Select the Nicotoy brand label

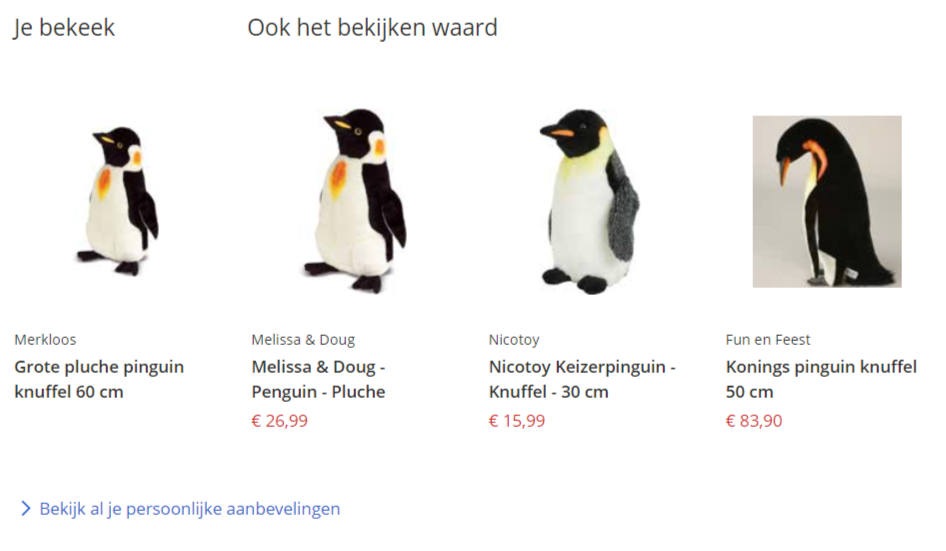pos(514,340)
